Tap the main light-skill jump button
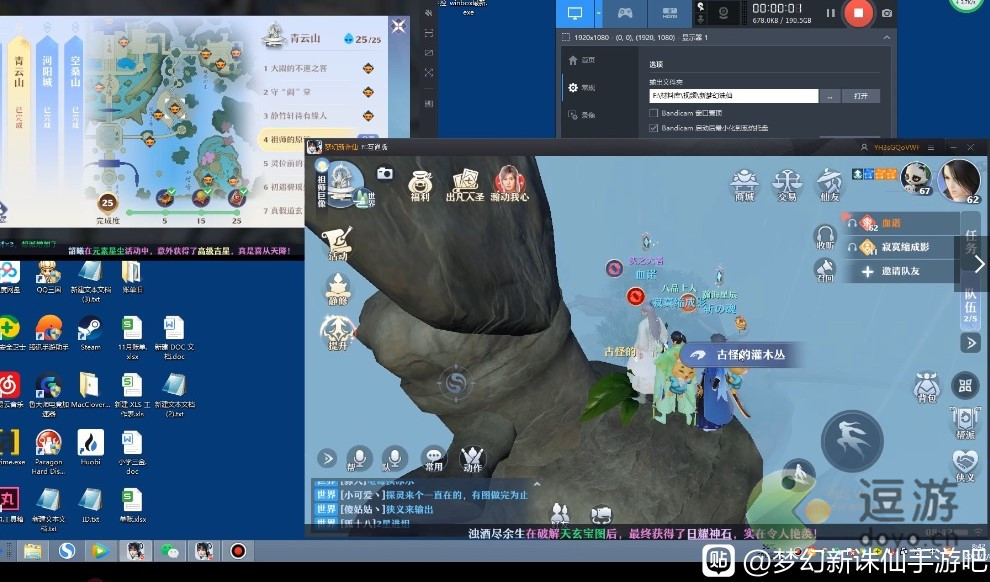 click(x=852, y=441)
